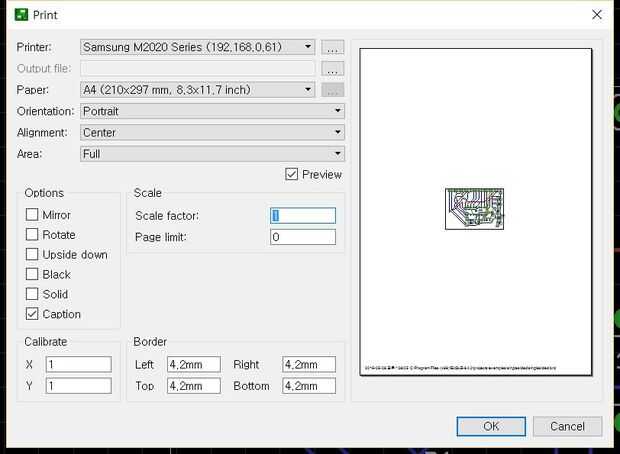This screenshot has width=620, height=454.
Task: Click the browse button next to Printer
Action: point(333,47)
